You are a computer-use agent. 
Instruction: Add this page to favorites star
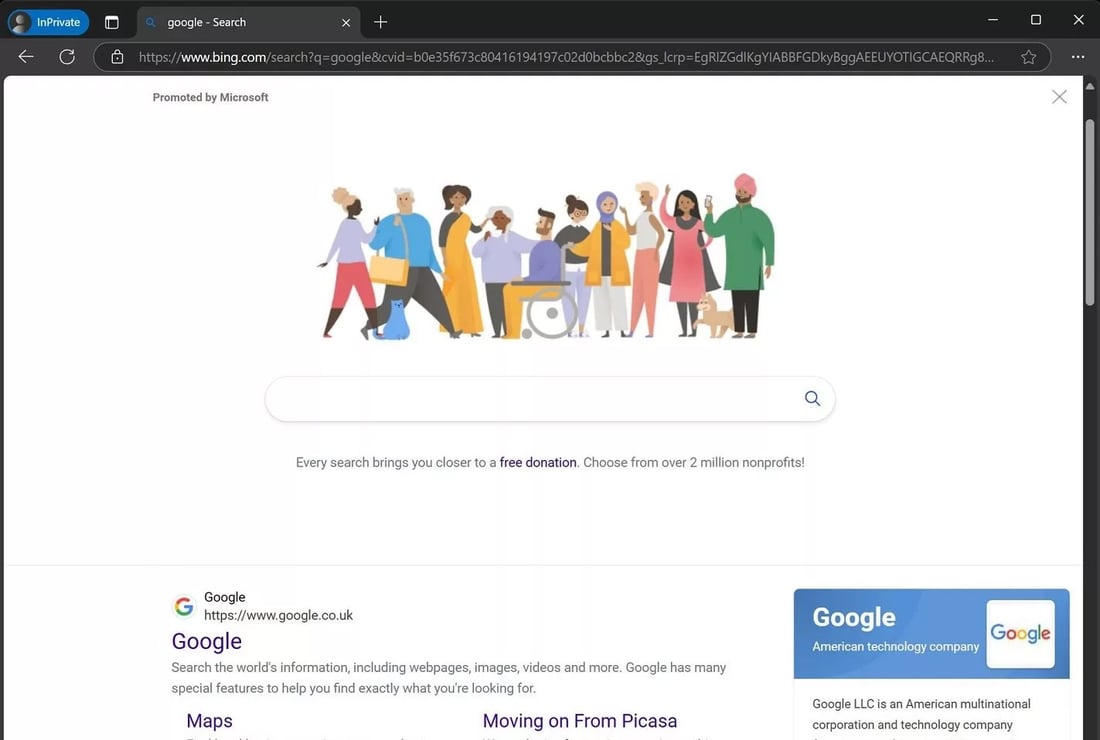1028,57
